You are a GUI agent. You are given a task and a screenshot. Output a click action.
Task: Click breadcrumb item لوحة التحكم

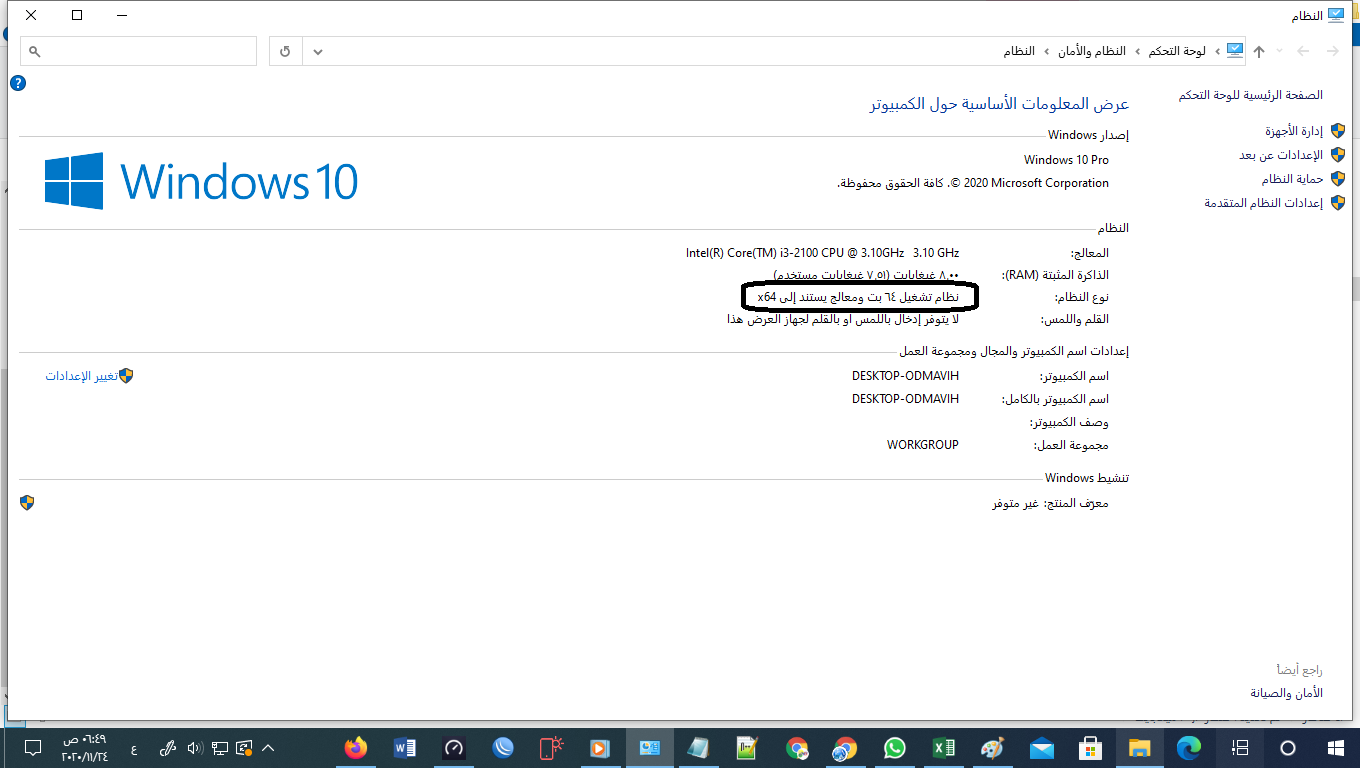1175,51
